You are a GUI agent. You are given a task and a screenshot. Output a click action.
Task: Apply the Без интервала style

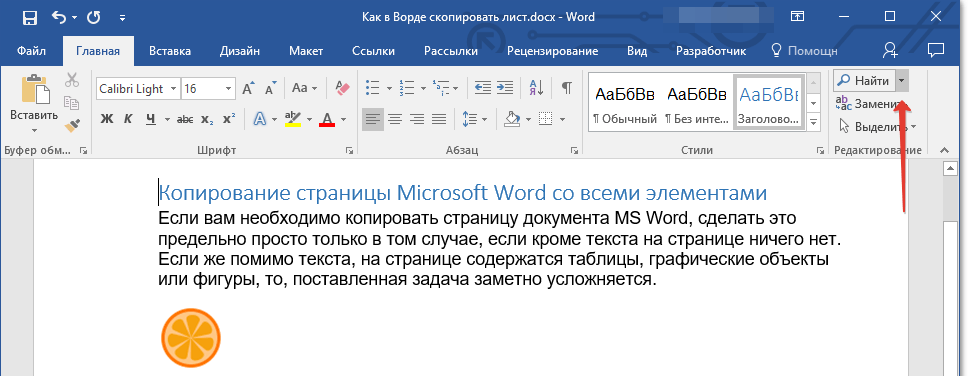click(x=696, y=103)
